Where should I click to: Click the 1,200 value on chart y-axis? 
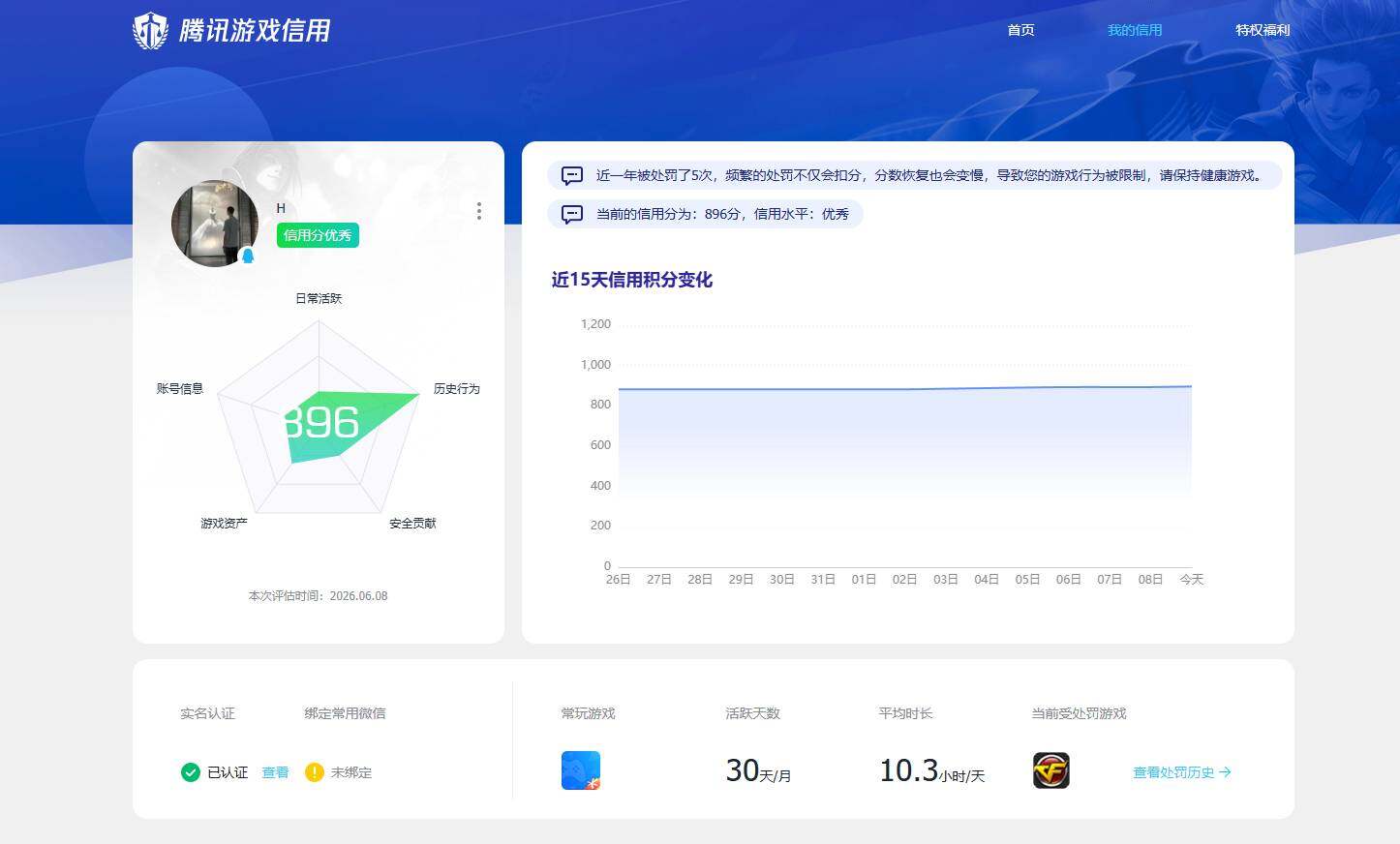pos(595,324)
